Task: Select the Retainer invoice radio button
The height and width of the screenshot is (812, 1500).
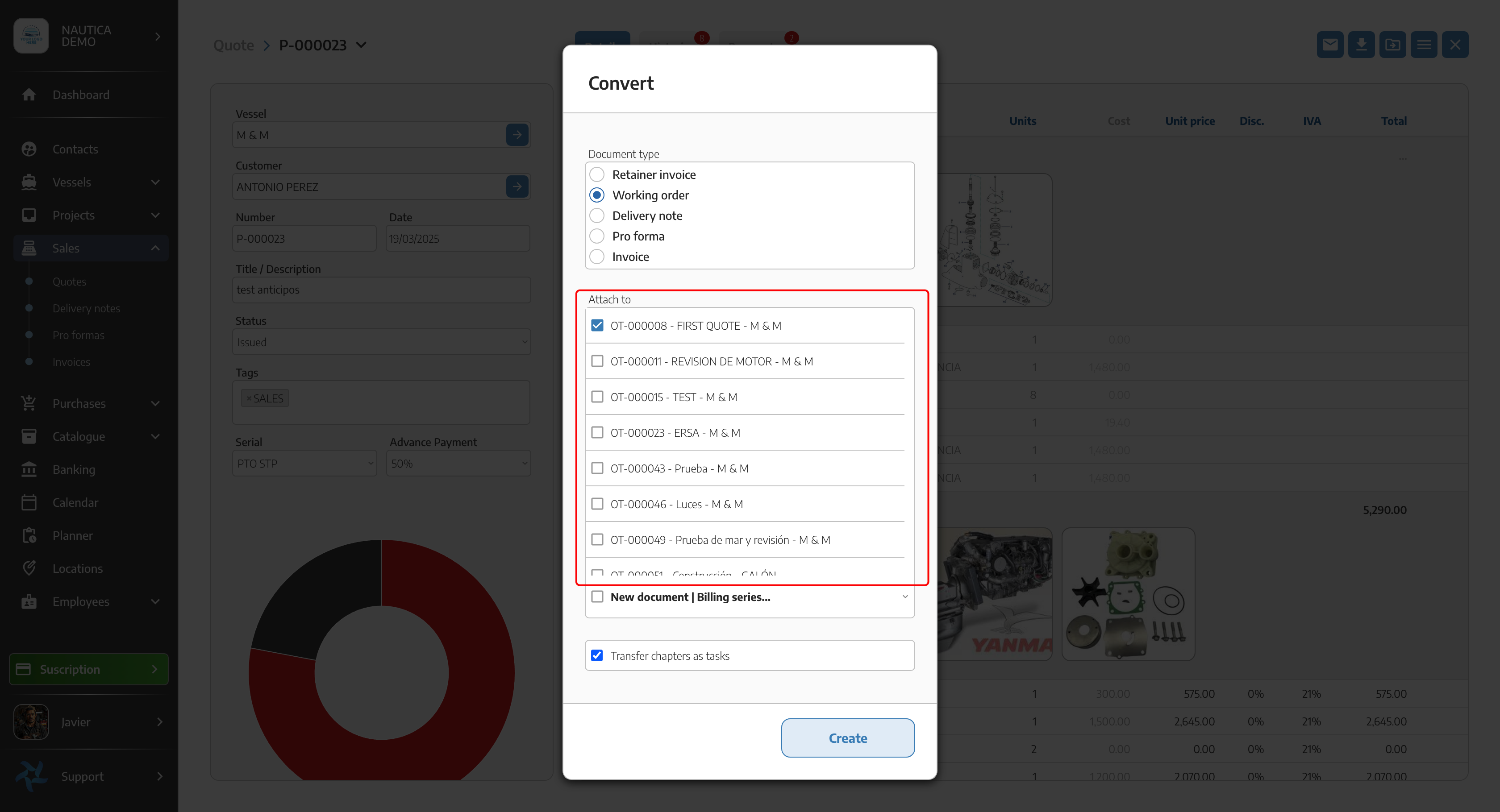Action: point(597,174)
